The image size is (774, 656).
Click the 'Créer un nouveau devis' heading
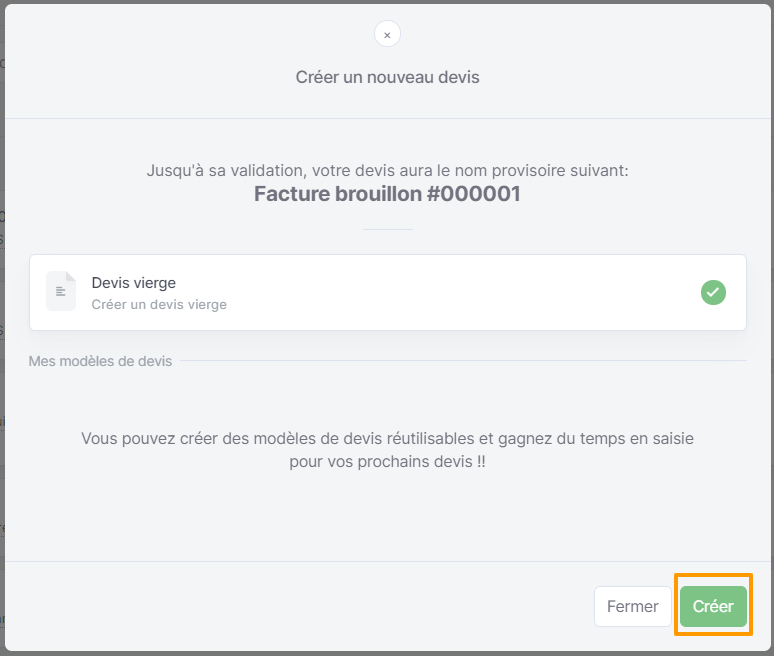(387, 77)
